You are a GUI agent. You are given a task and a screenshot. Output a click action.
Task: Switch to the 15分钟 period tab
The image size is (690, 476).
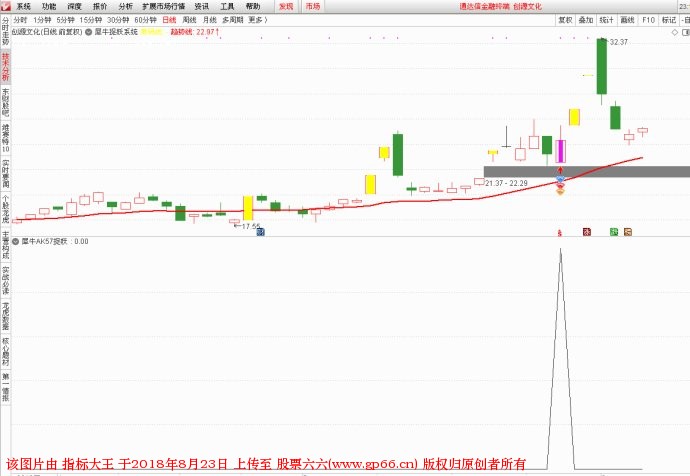coord(91,20)
